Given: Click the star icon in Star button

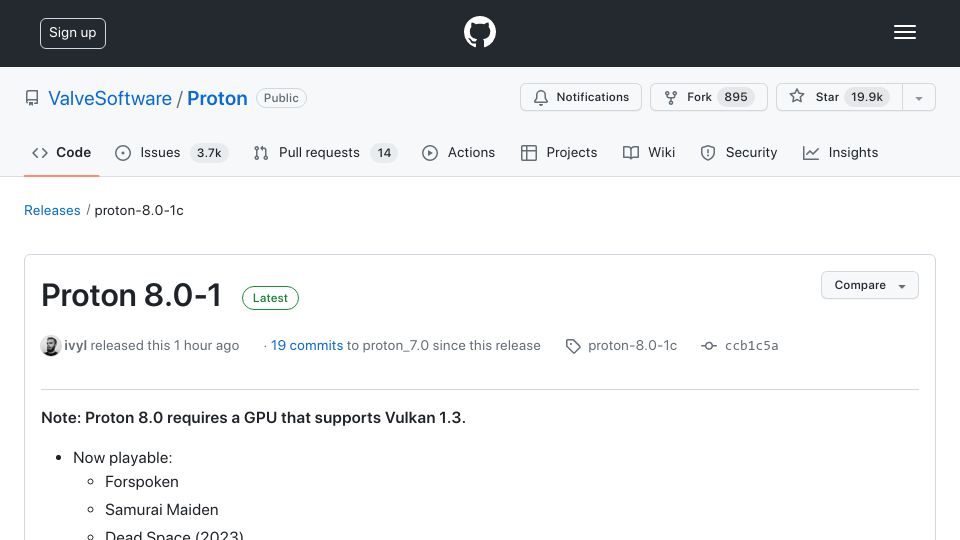Looking at the screenshot, I should [797, 96].
